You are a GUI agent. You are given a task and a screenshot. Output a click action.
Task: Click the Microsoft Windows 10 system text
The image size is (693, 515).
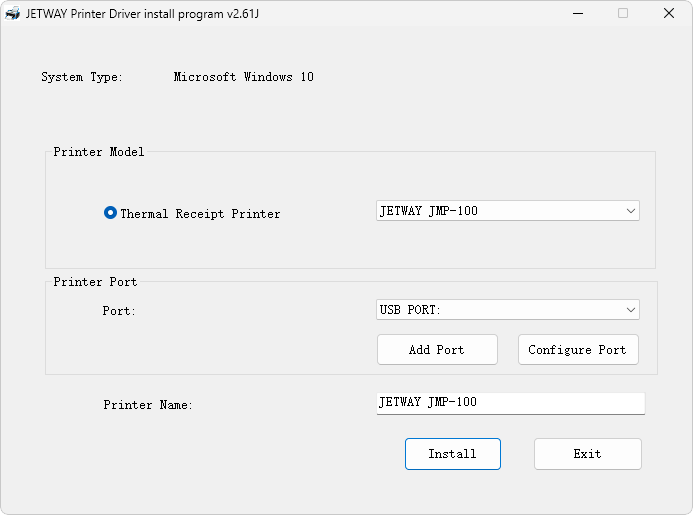[x=244, y=77]
